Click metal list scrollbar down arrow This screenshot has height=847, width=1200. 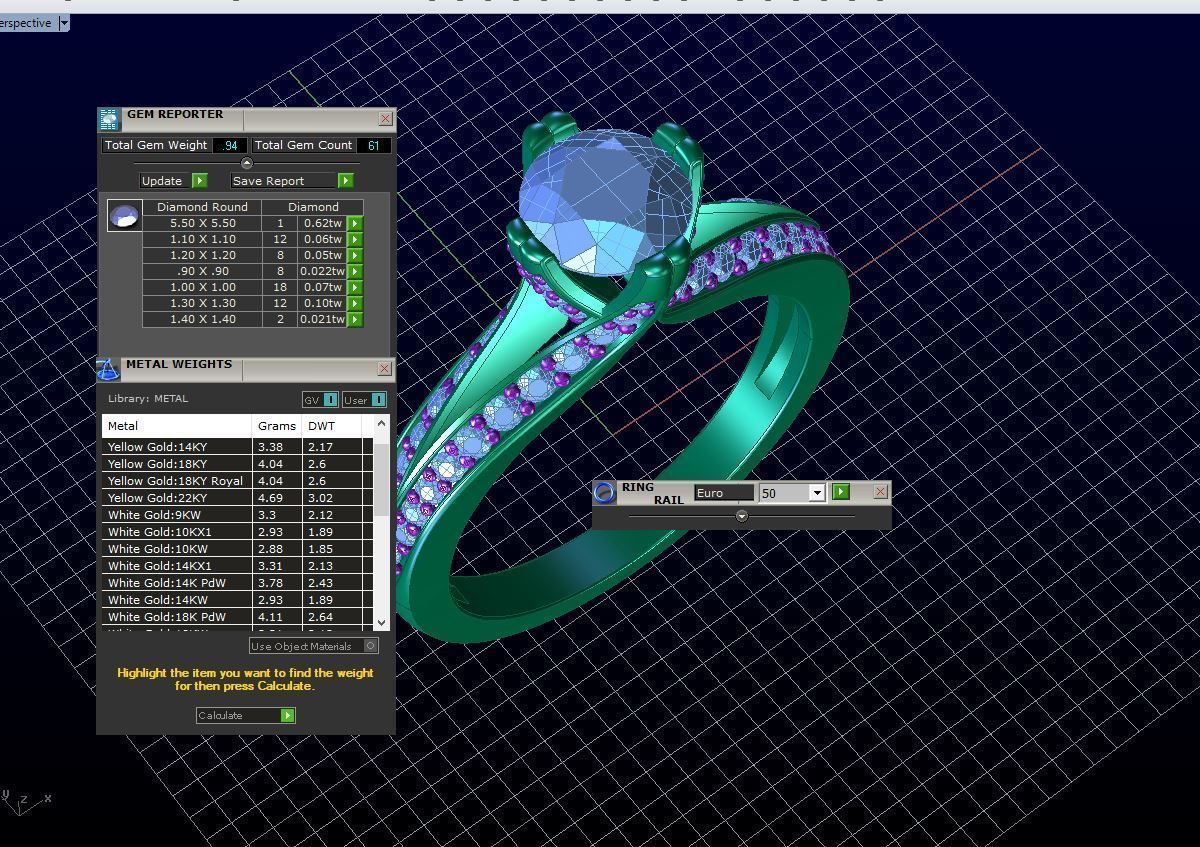point(381,622)
